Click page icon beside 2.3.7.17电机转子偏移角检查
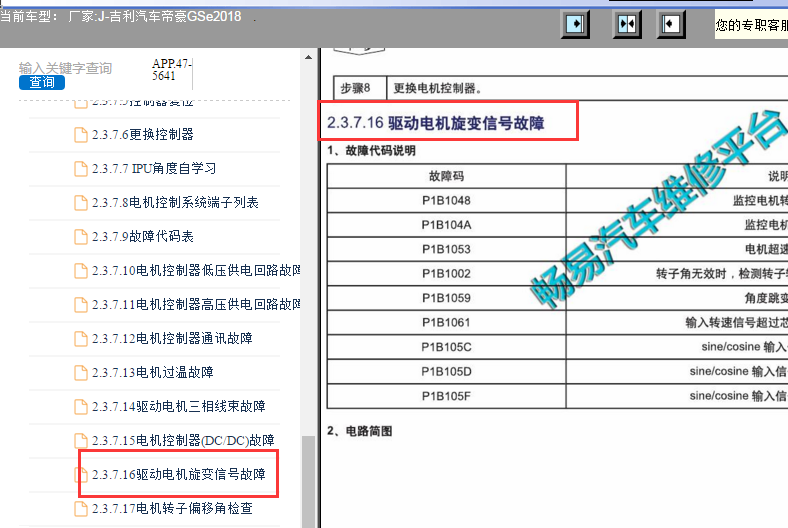The height and width of the screenshot is (528, 788). [81, 509]
